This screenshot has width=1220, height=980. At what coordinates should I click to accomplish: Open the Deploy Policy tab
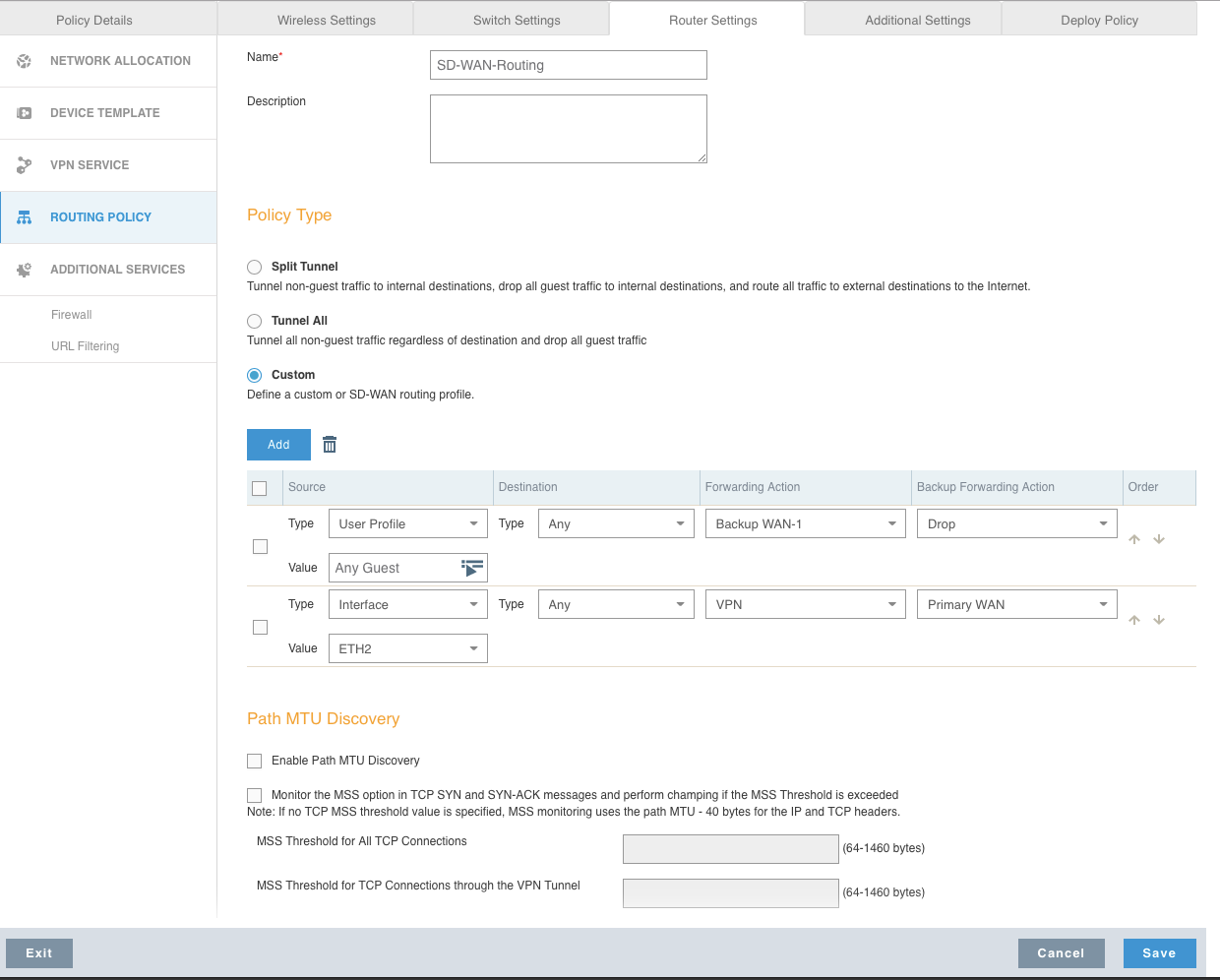(1099, 20)
